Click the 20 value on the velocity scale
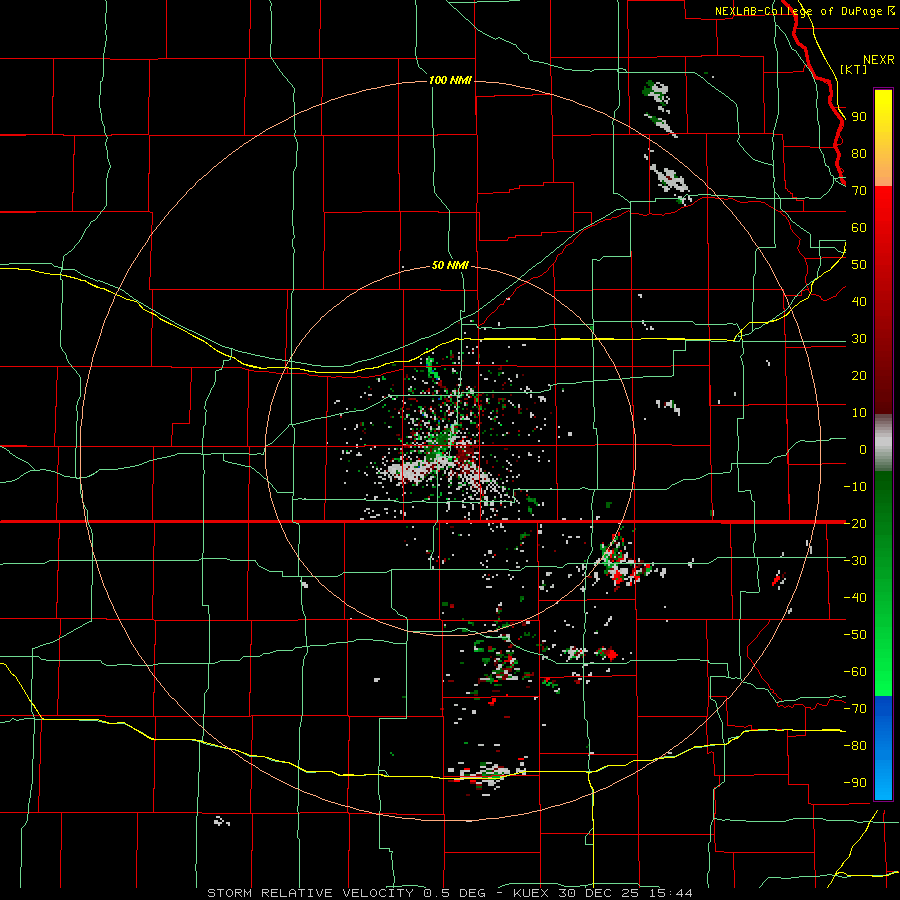Viewport: 900px width, 900px height. (859, 375)
